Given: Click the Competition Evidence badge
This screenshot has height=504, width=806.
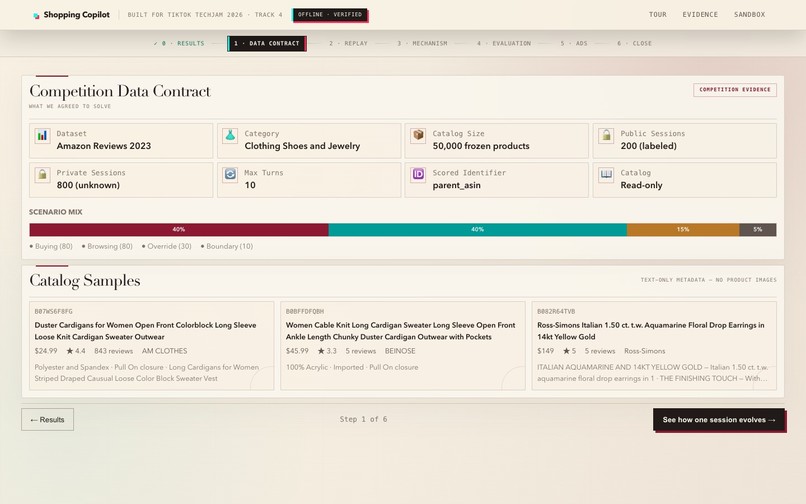Looking at the screenshot, I should click(x=735, y=90).
